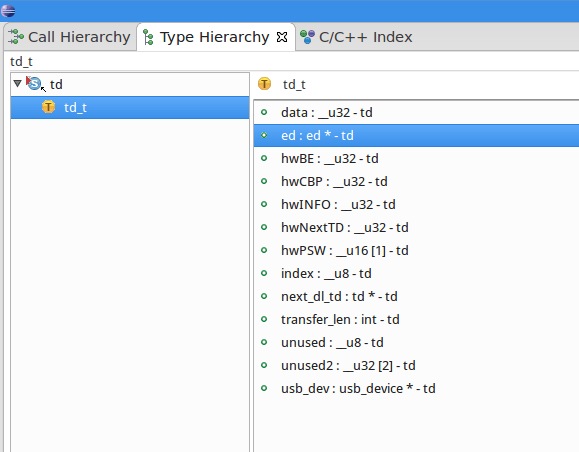
Task: Click the field icon next to hwPSW
Action: [x=264, y=250]
